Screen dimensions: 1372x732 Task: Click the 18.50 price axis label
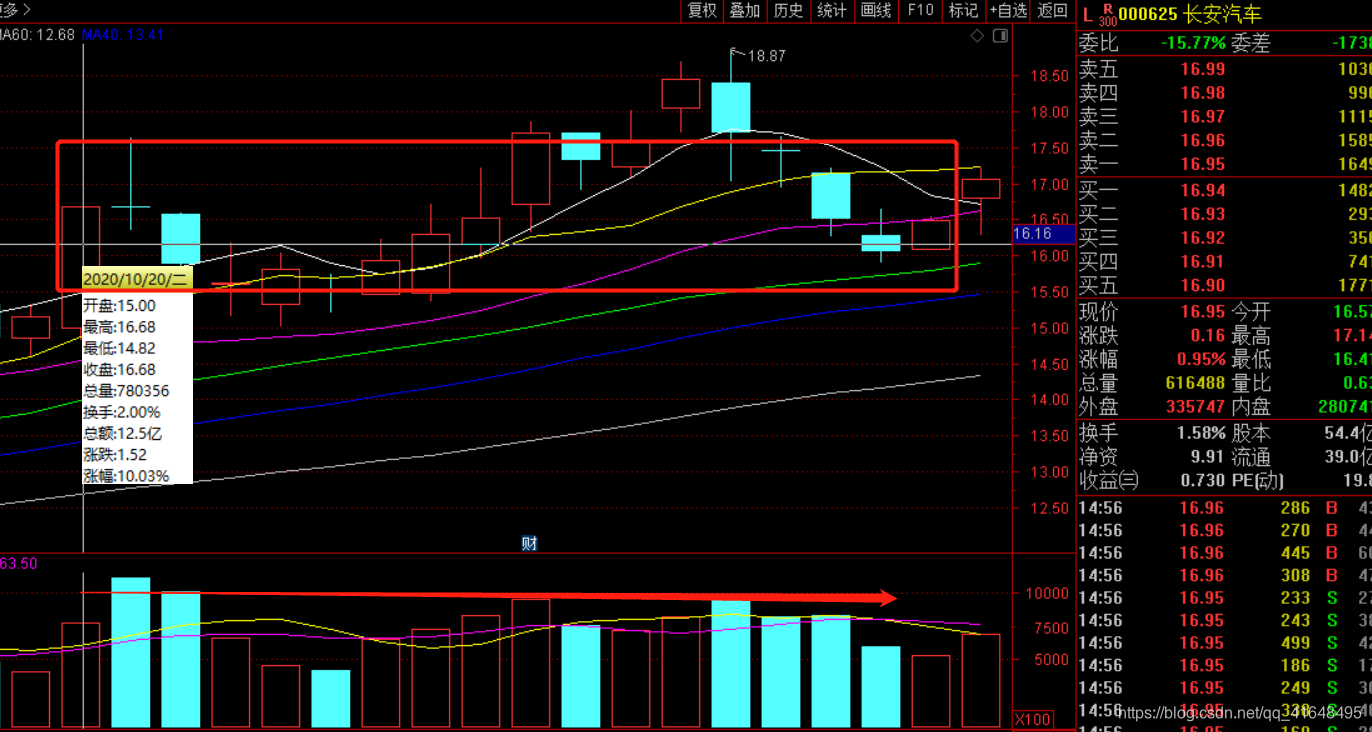(x=1049, y=76)
